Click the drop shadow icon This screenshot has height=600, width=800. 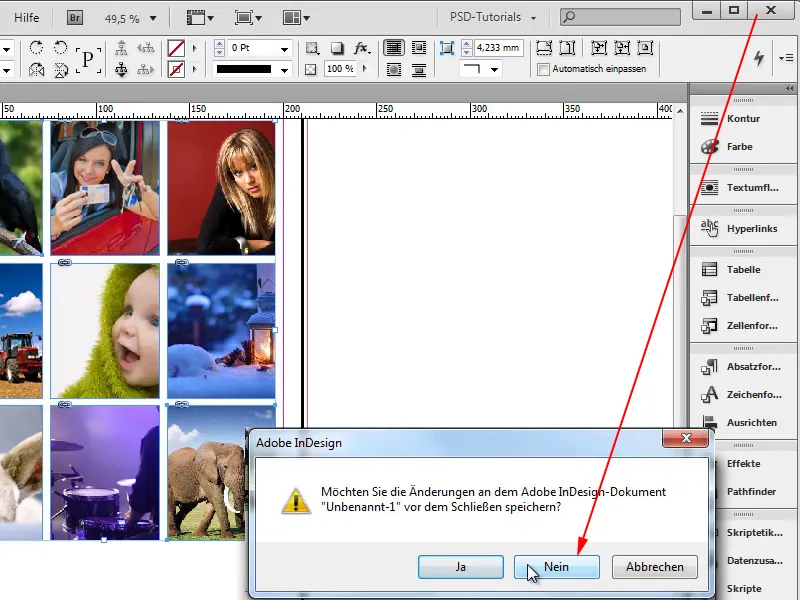(x=337, y=48)
